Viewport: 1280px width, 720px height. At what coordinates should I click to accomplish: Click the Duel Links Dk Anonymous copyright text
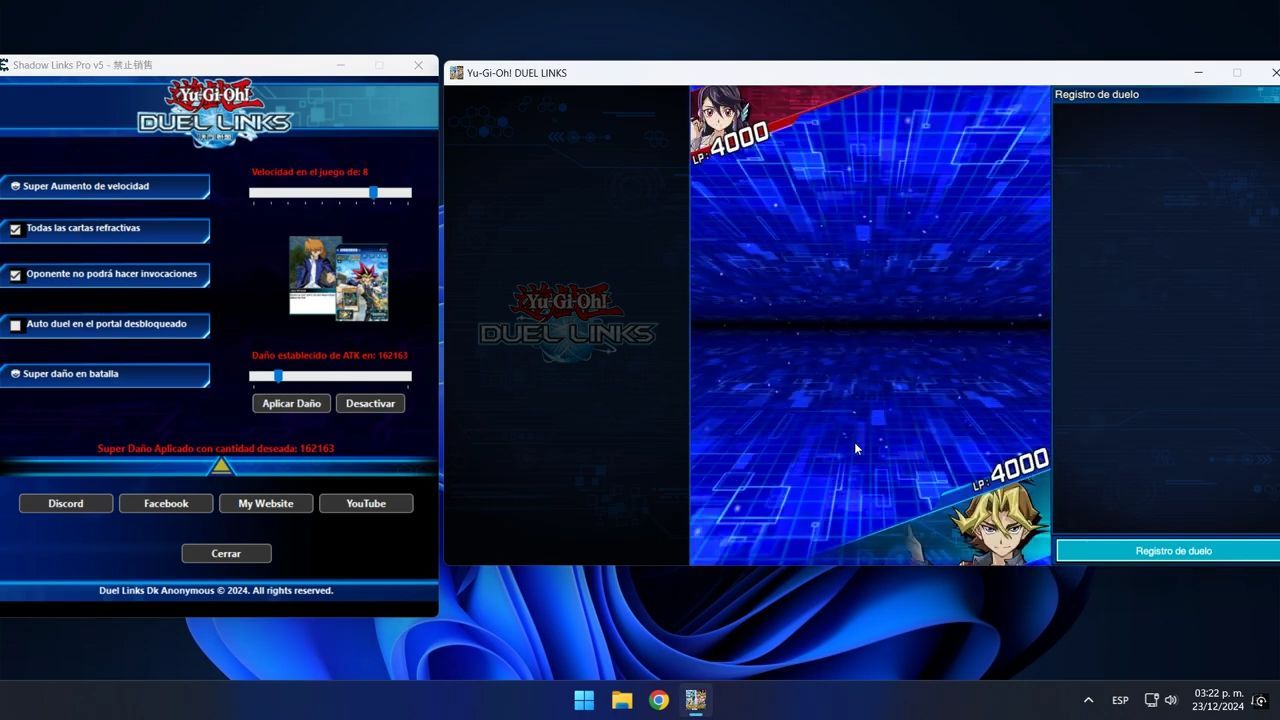tap(216, 590)
